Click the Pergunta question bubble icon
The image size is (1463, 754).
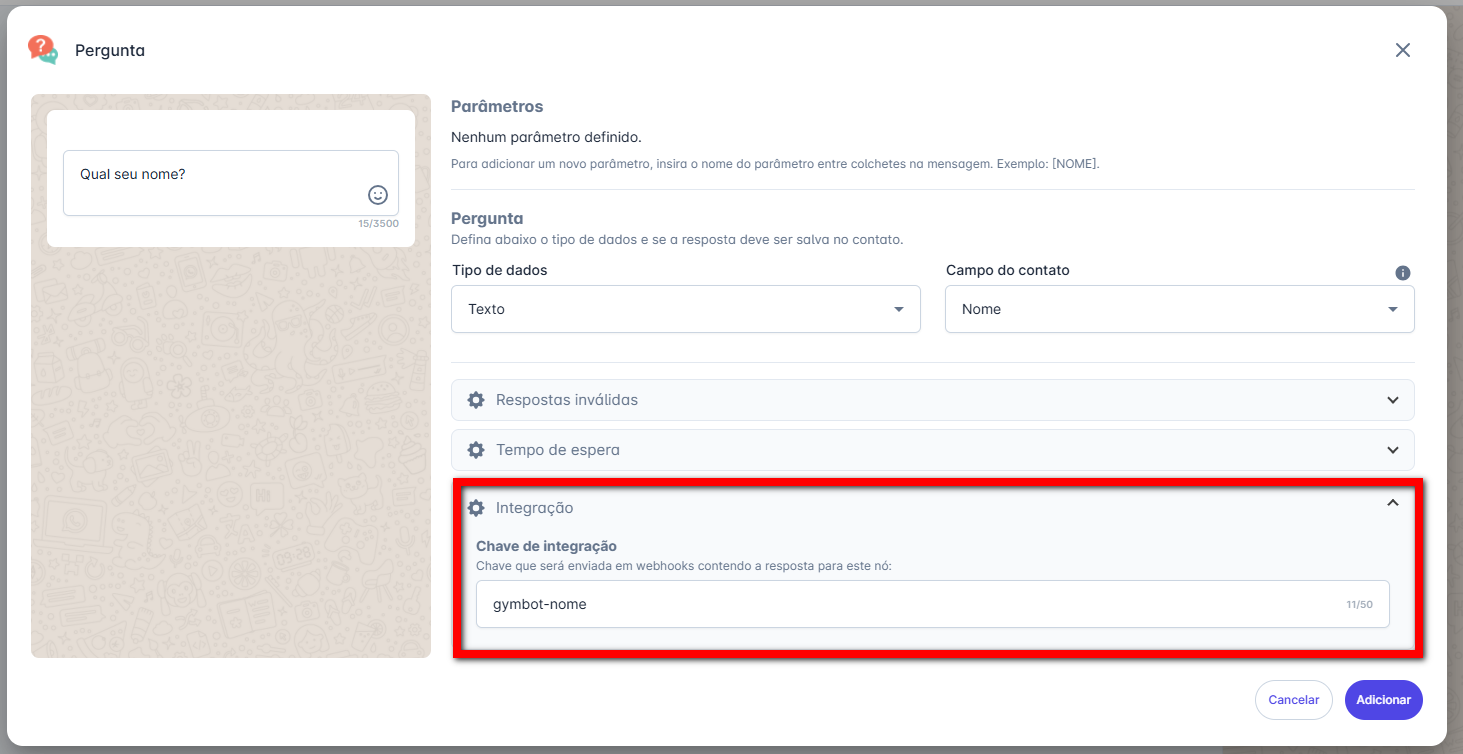pyautogui.click(x=43, y=50)
